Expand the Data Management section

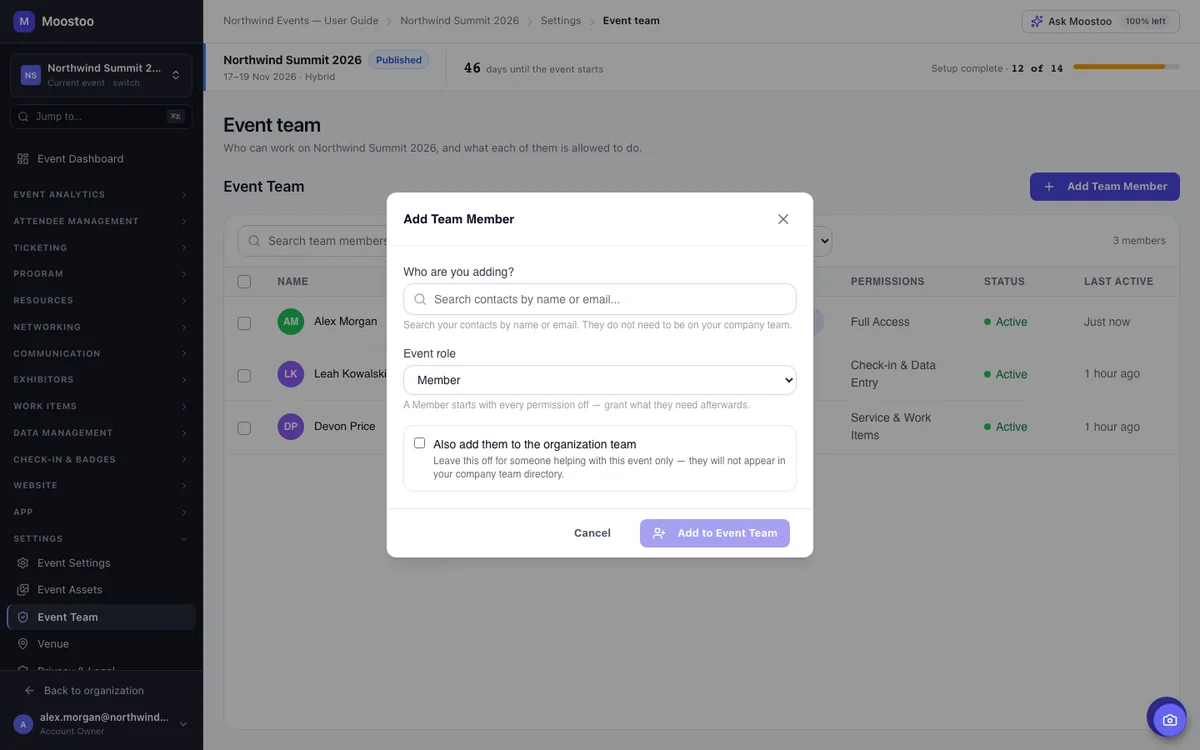pos(101,433)
